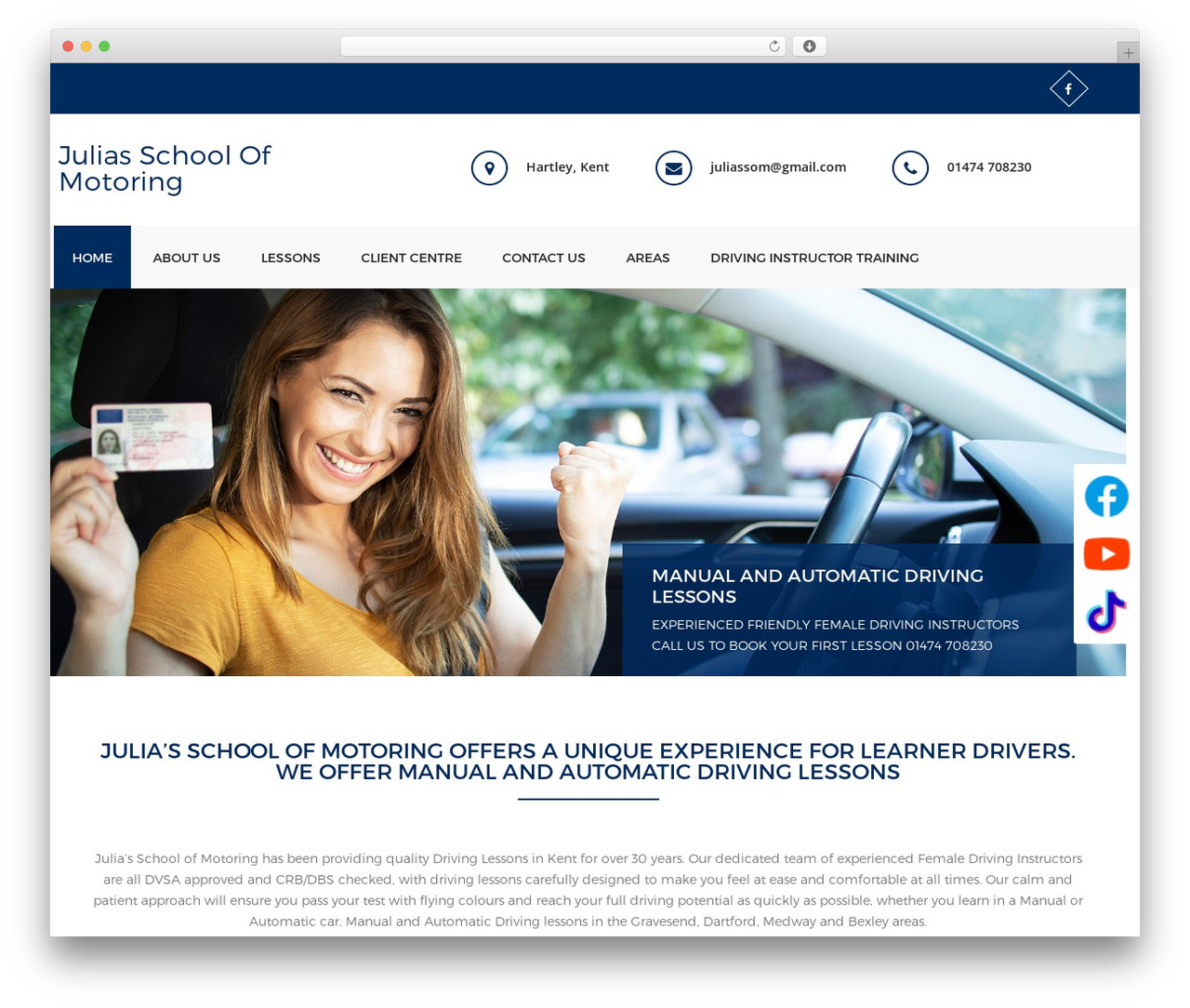Open the About Us menu item
The image size is (1190, 1008).
(187, 258)
